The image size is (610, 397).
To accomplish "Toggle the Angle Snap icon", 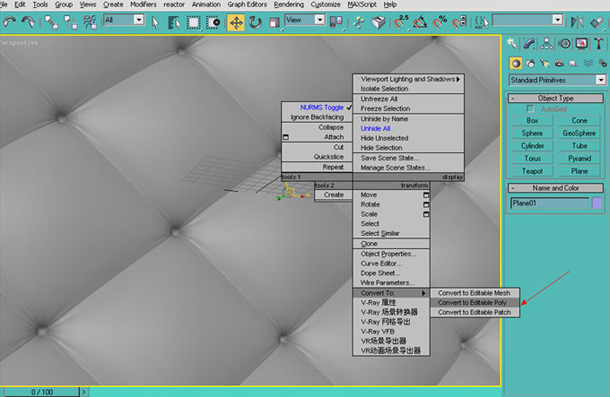I will pos(420,22).
